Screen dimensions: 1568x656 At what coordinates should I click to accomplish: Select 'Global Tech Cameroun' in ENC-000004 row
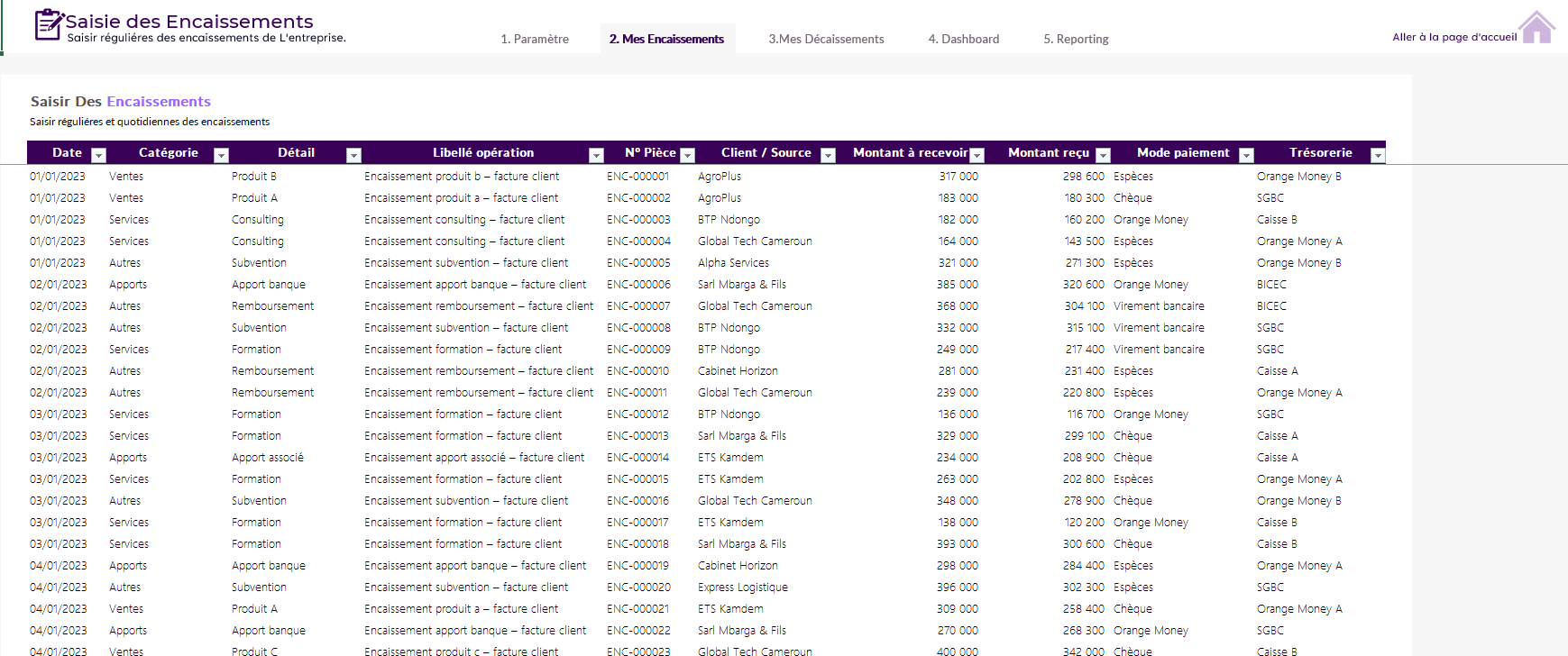click(755, 241)
